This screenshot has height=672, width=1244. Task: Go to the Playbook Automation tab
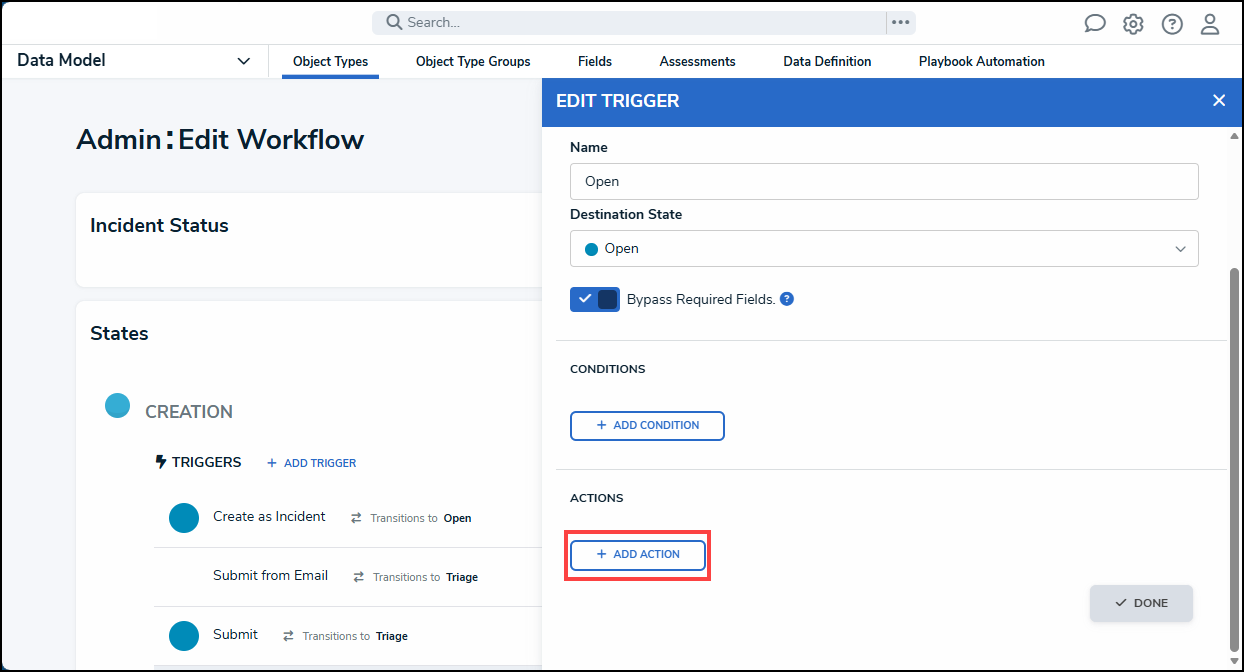click(x=982, y=61)
